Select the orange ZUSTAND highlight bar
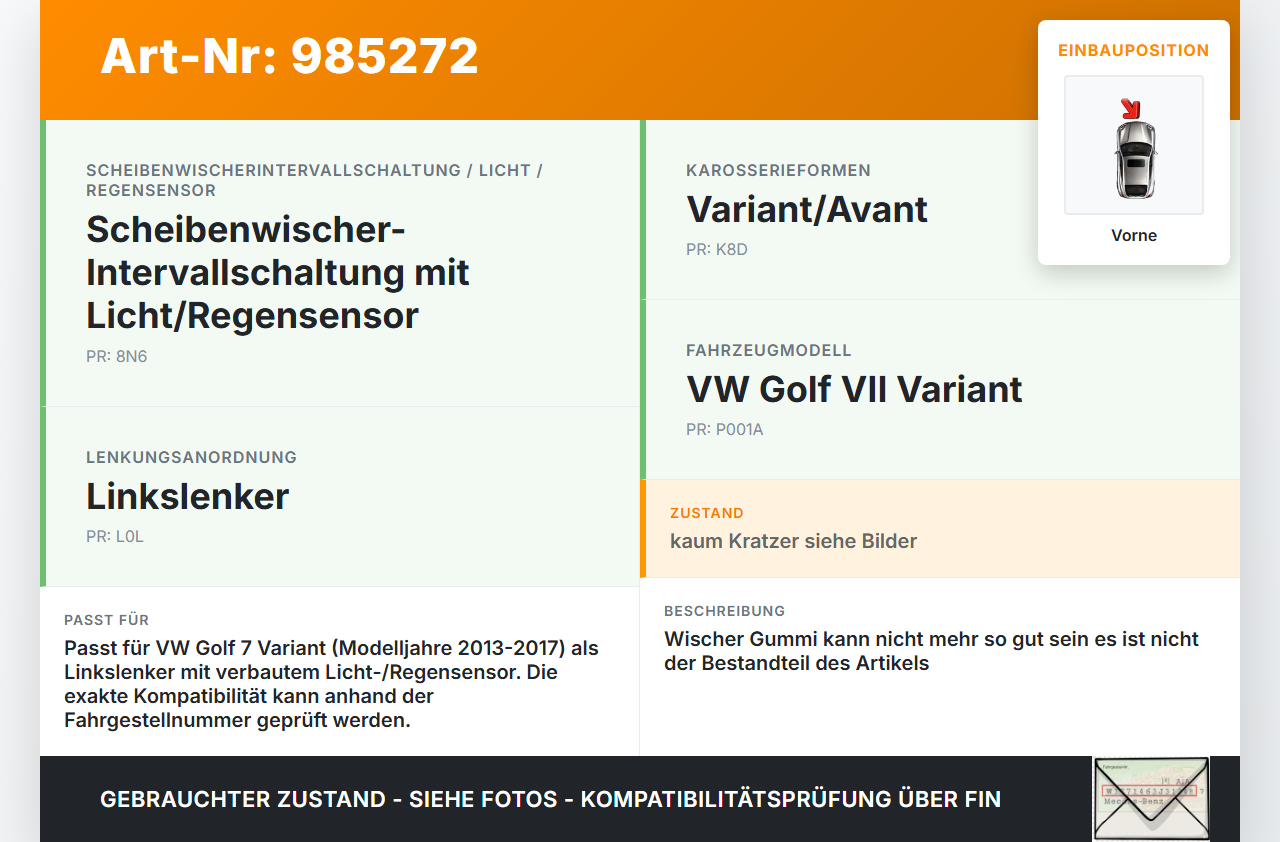The height and width of the screenshot is (842, 1280). point(644,530)
